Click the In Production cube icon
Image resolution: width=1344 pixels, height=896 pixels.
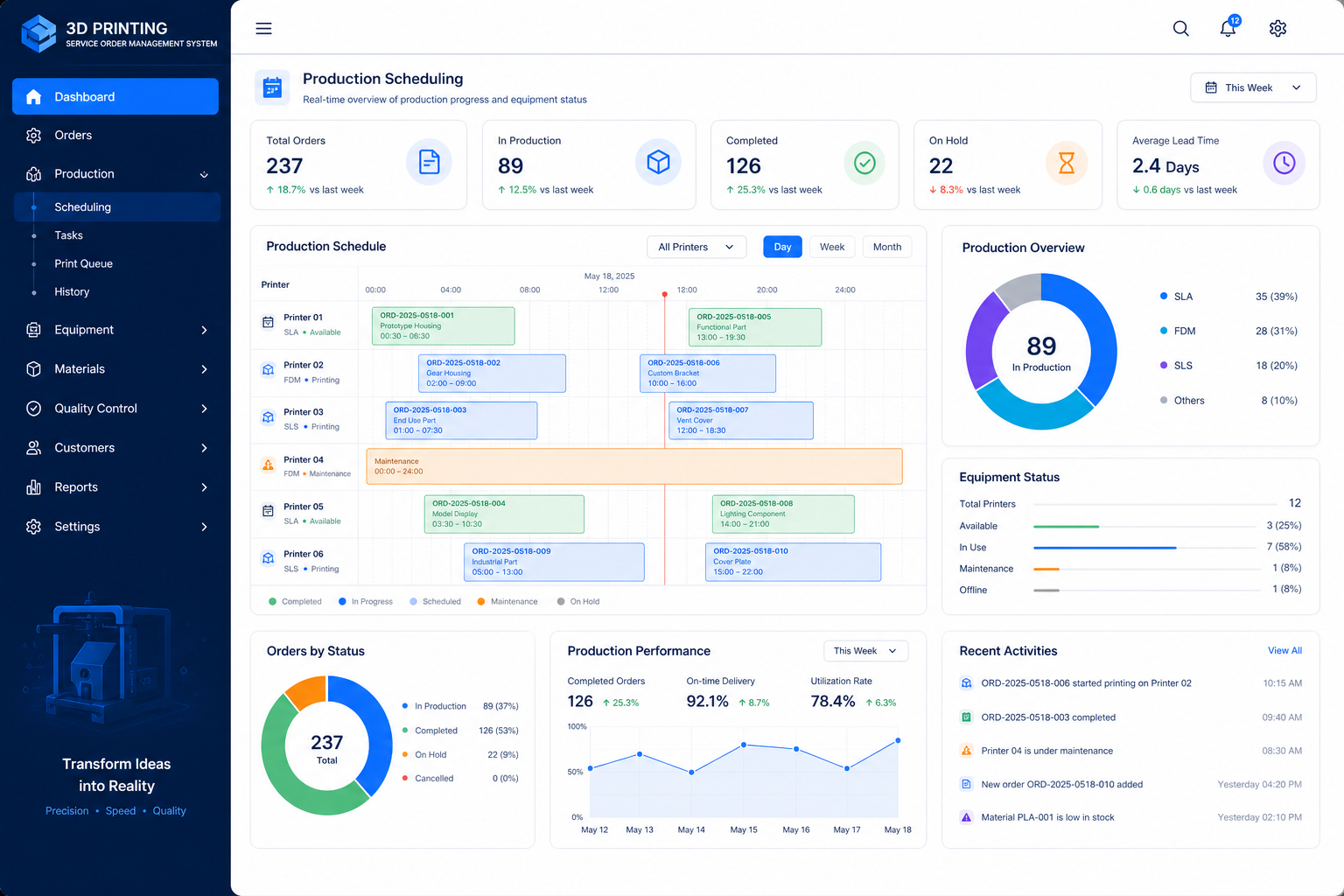(658, 162)
